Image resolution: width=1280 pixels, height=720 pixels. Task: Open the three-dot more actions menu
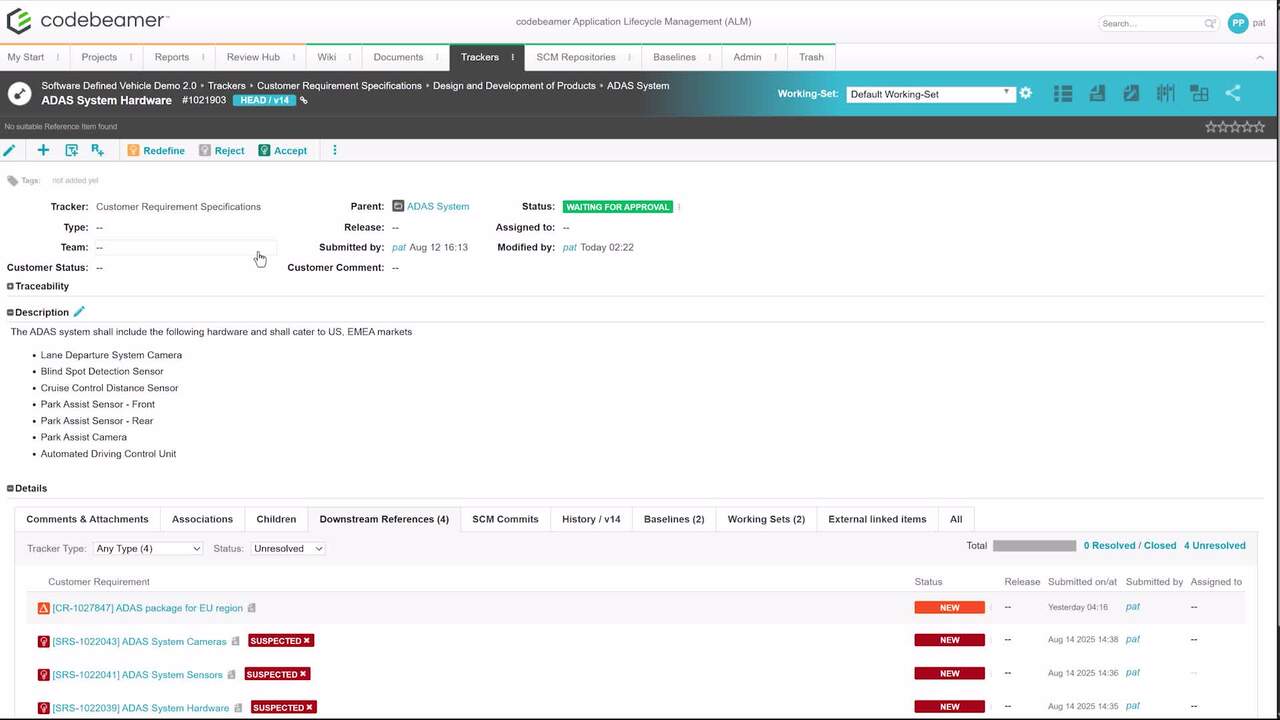[335, 150]
